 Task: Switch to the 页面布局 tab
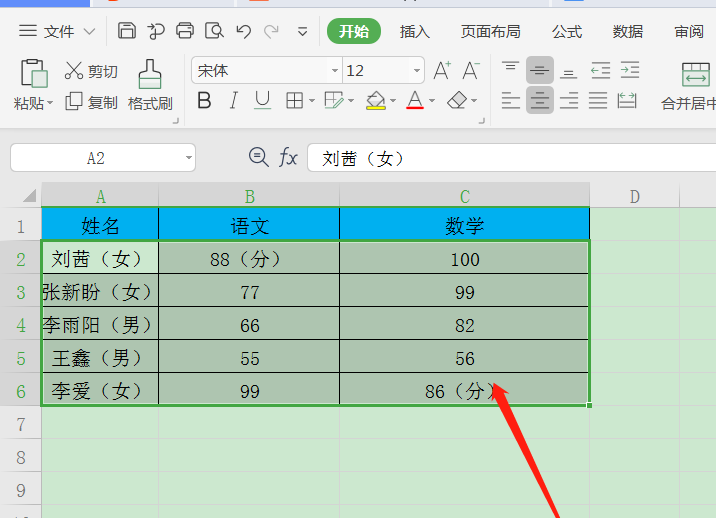[x=490, y=31]
